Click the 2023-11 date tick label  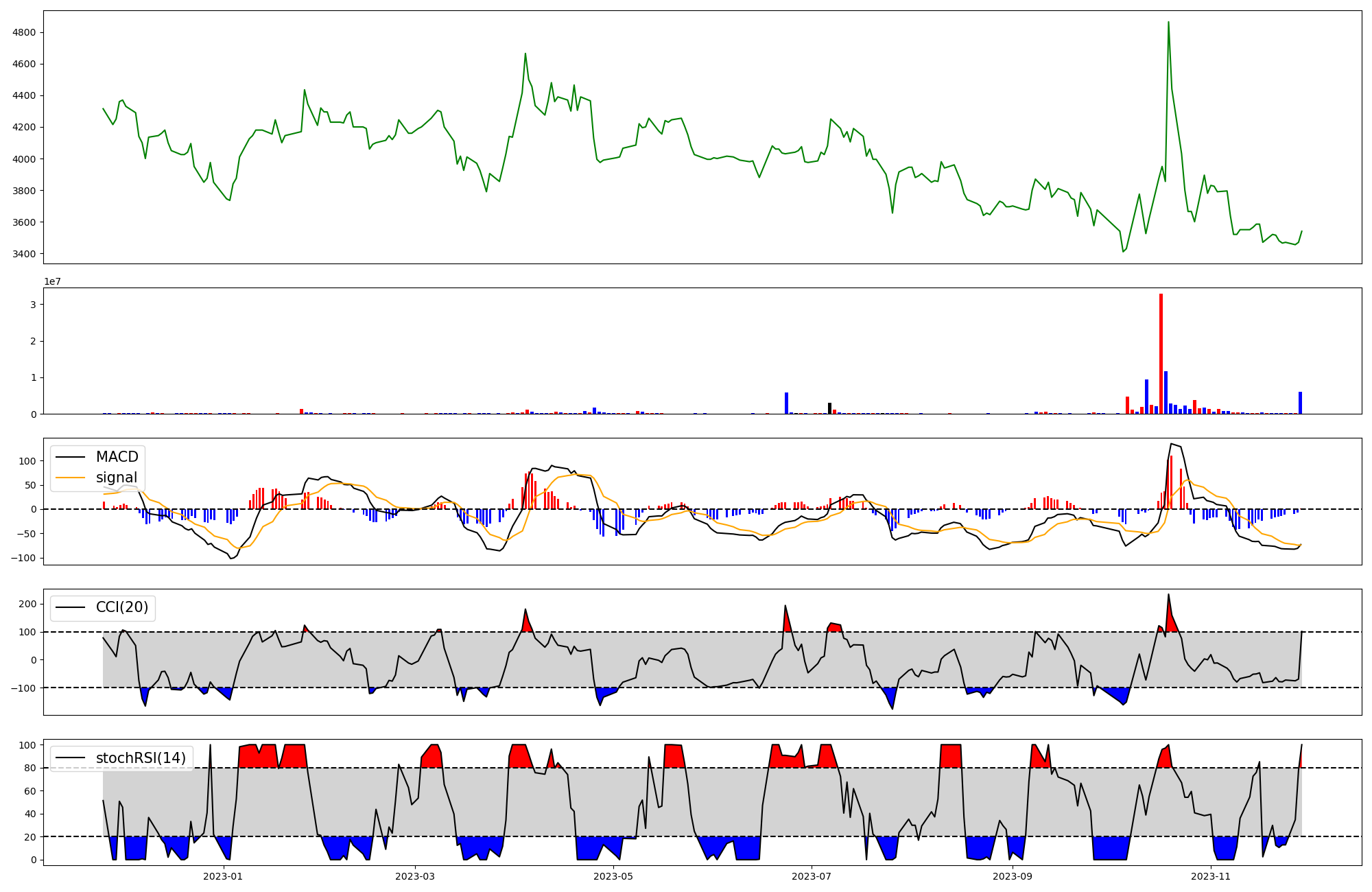1211,876
